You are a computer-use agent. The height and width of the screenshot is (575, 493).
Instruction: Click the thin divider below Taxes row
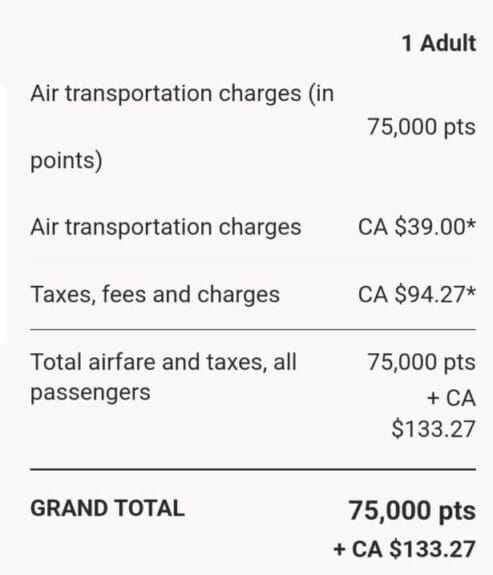[x=253, y=330]
